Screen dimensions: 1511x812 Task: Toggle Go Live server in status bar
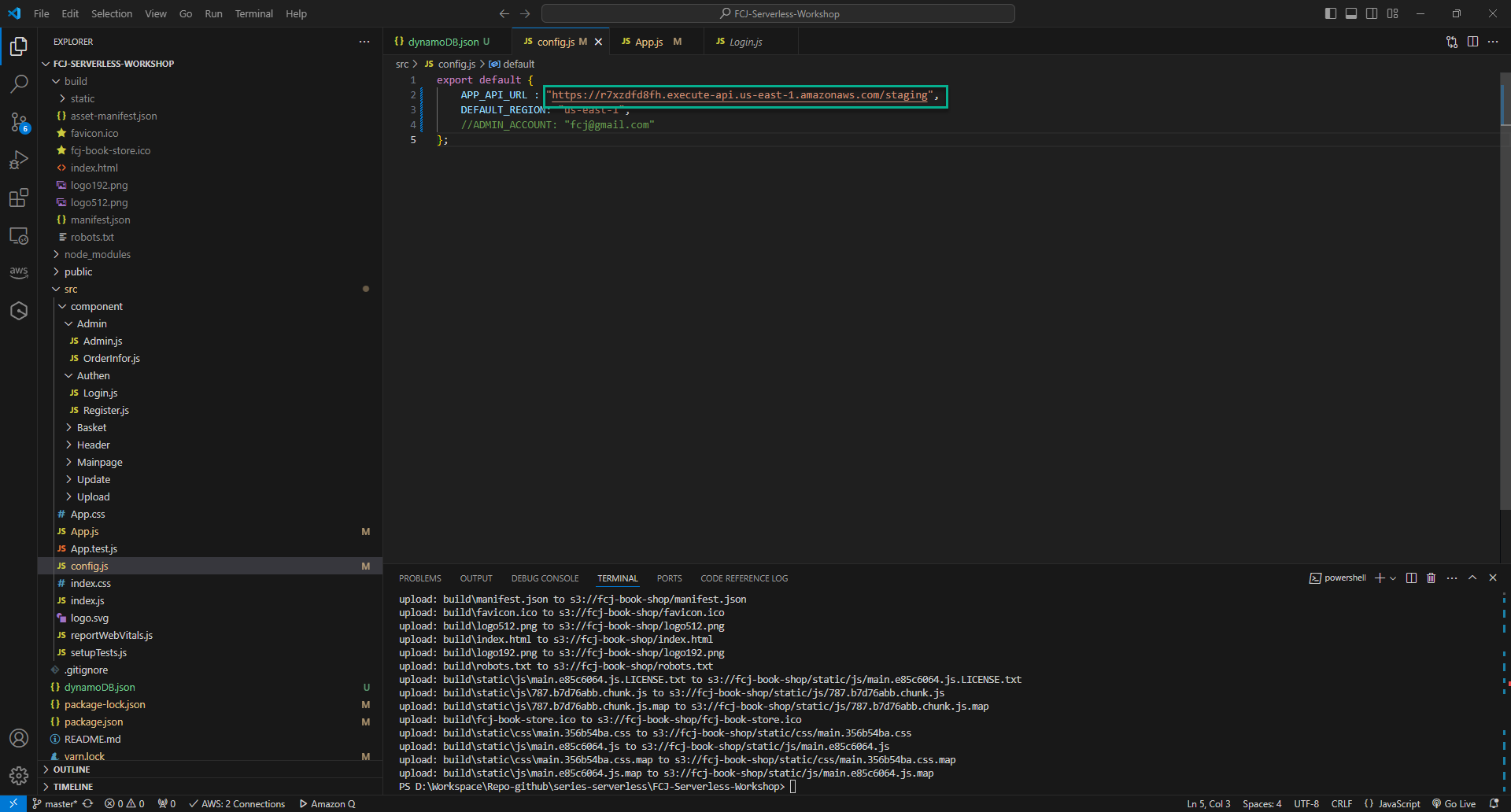1454,804
